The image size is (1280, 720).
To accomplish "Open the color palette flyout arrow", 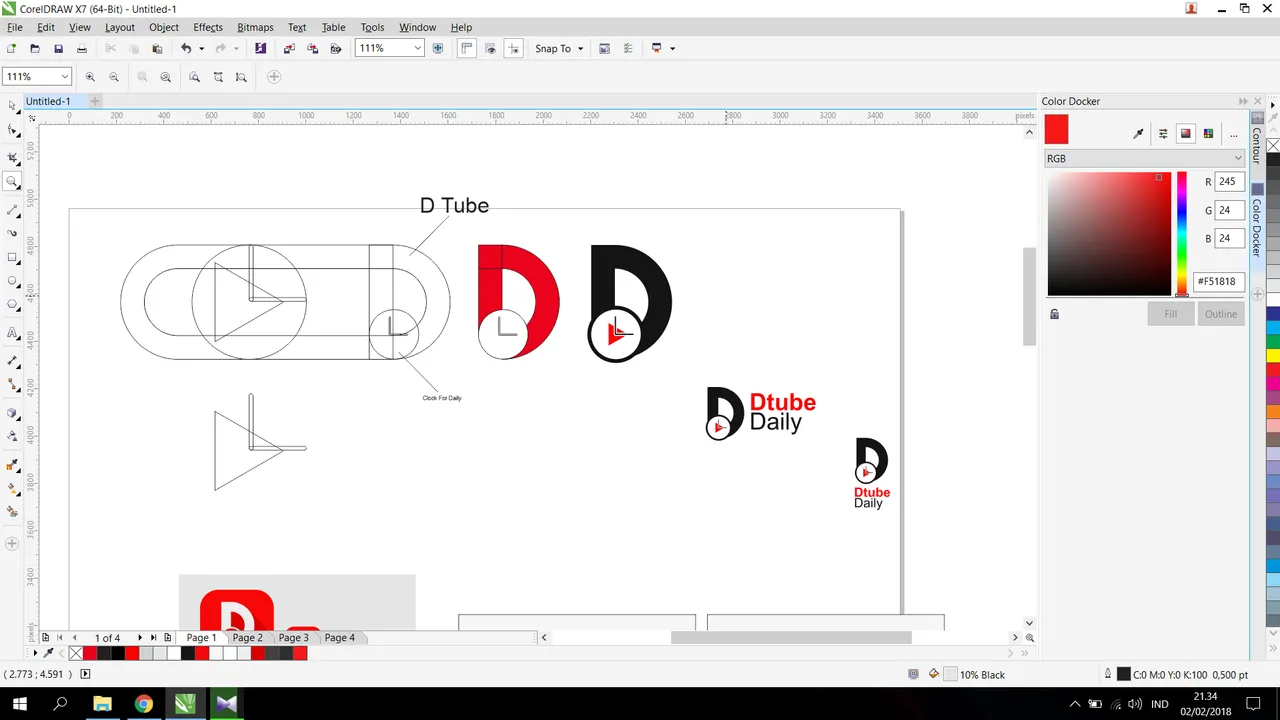I will tap(1273, 103).
